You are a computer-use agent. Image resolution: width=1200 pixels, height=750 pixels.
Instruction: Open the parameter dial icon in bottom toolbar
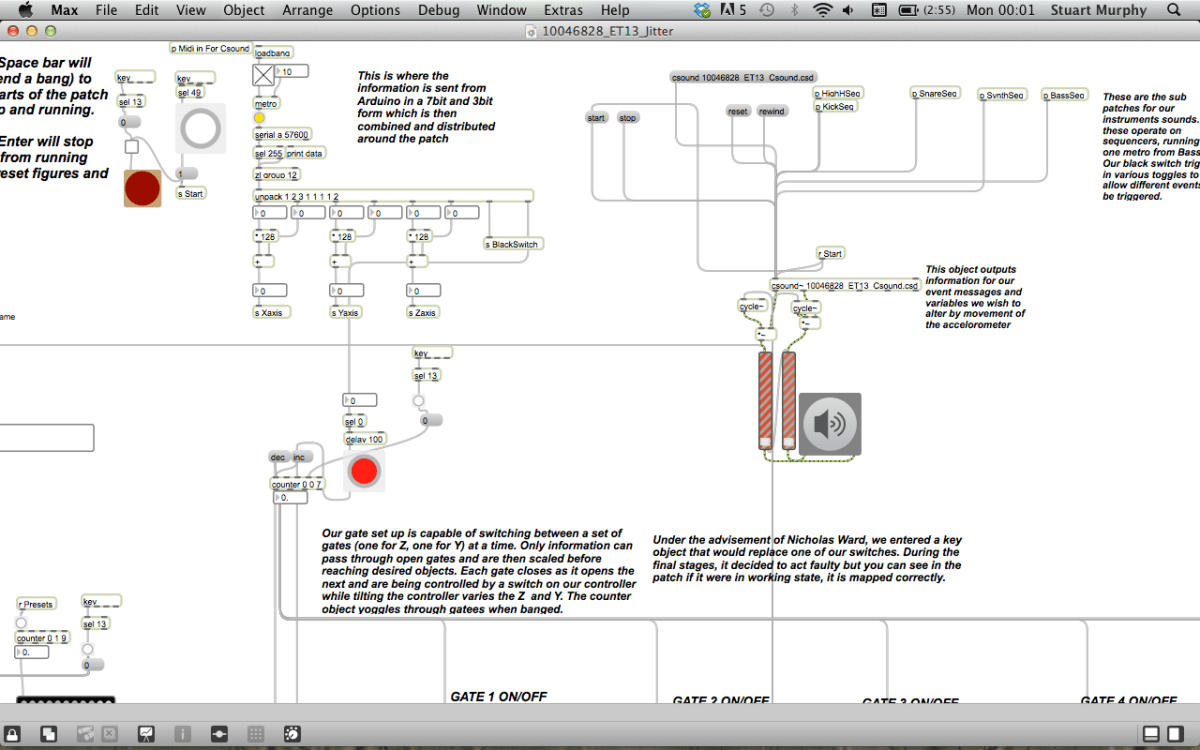291,734
